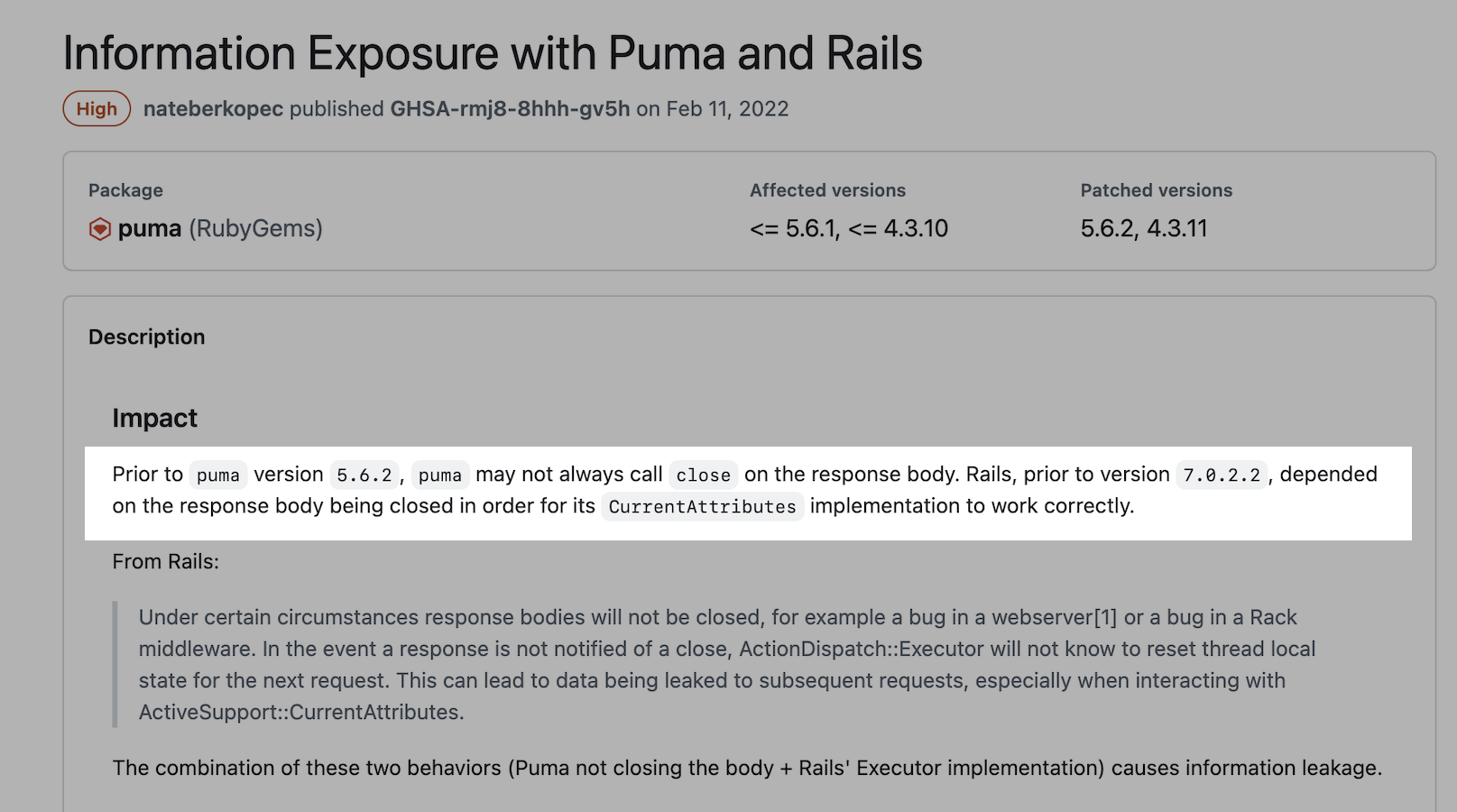Screen dimensions: 1457x812
Task: Click the 7.0.2.2 Rails version code
Action: click(x=1222, y=475)
